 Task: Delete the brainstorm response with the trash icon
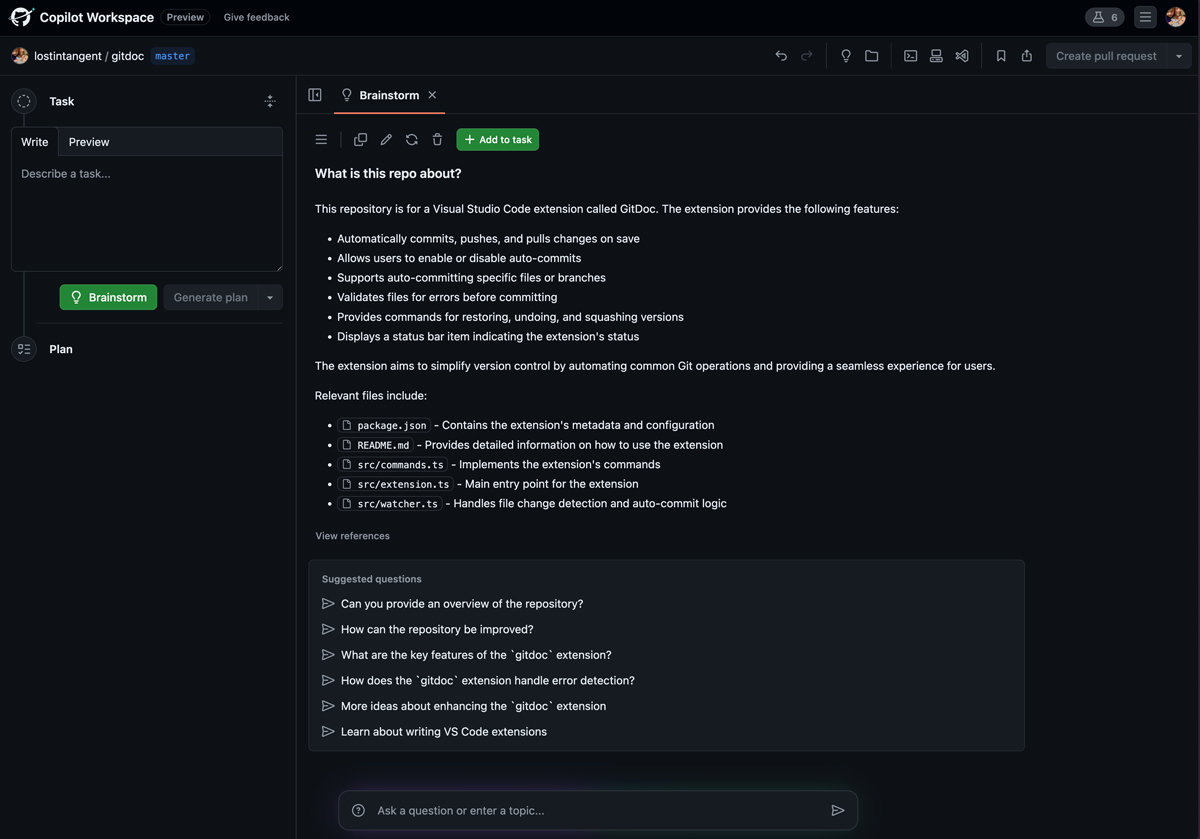click(437, 139)
